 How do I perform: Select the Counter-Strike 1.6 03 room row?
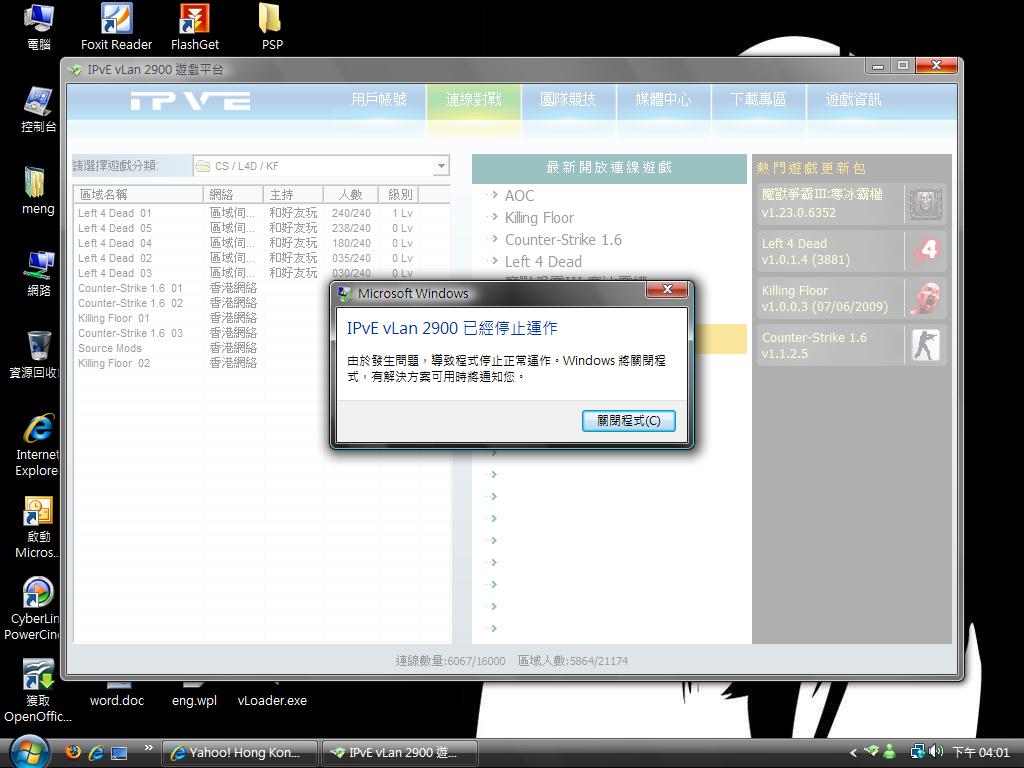point(202,333)
